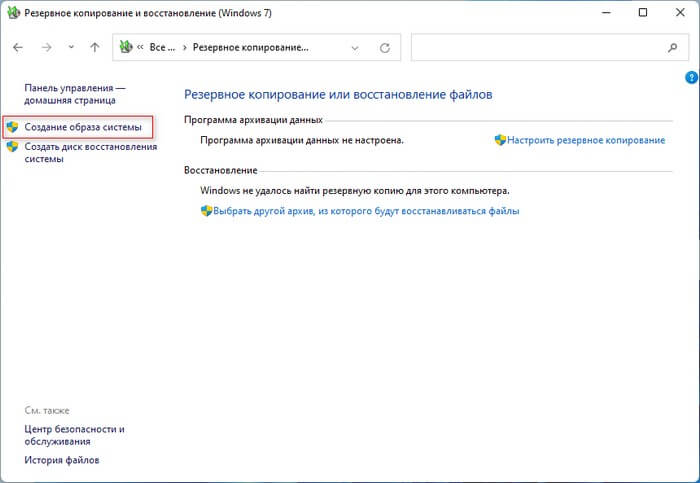
Task: Open address bar history dropdown
Action: 355,48
